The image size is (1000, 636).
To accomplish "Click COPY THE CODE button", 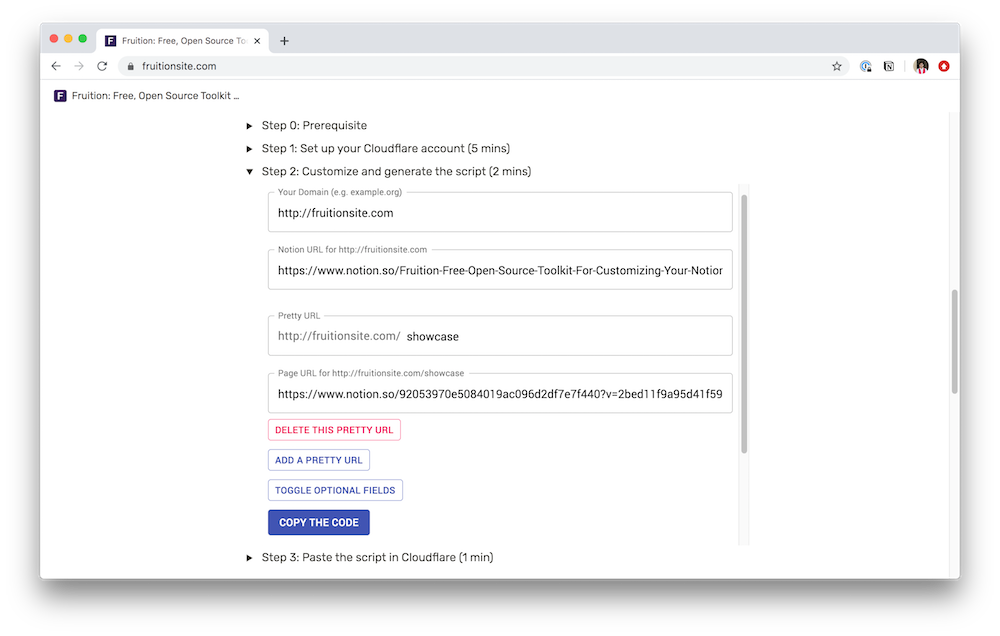I will [319, 522].
